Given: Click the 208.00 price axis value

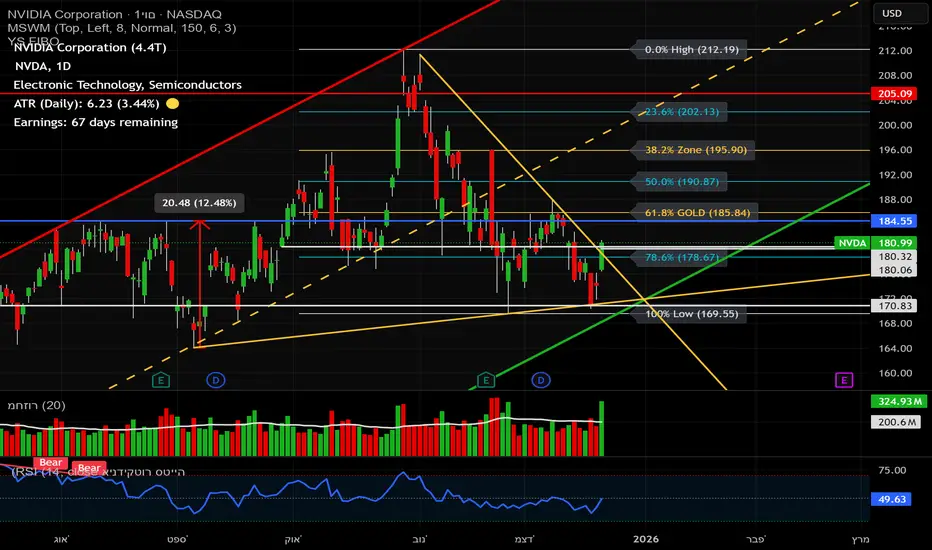Looking at the screenshot, I should [x=895, y=76].
